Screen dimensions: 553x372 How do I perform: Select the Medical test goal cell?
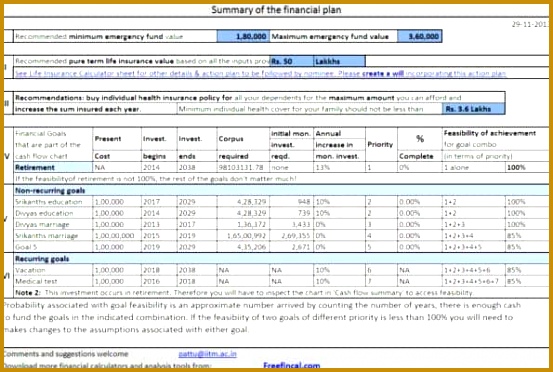click(53, 281)
